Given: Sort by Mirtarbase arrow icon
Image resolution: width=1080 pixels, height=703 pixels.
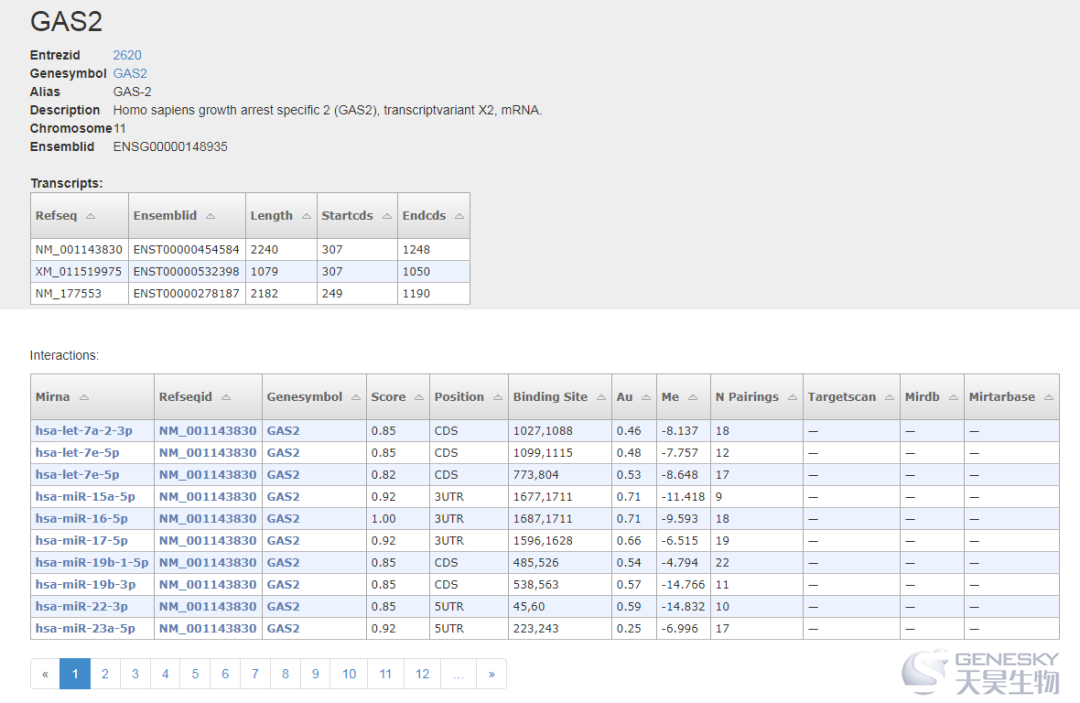Looking at the screenshot, I should (1048, 397).
